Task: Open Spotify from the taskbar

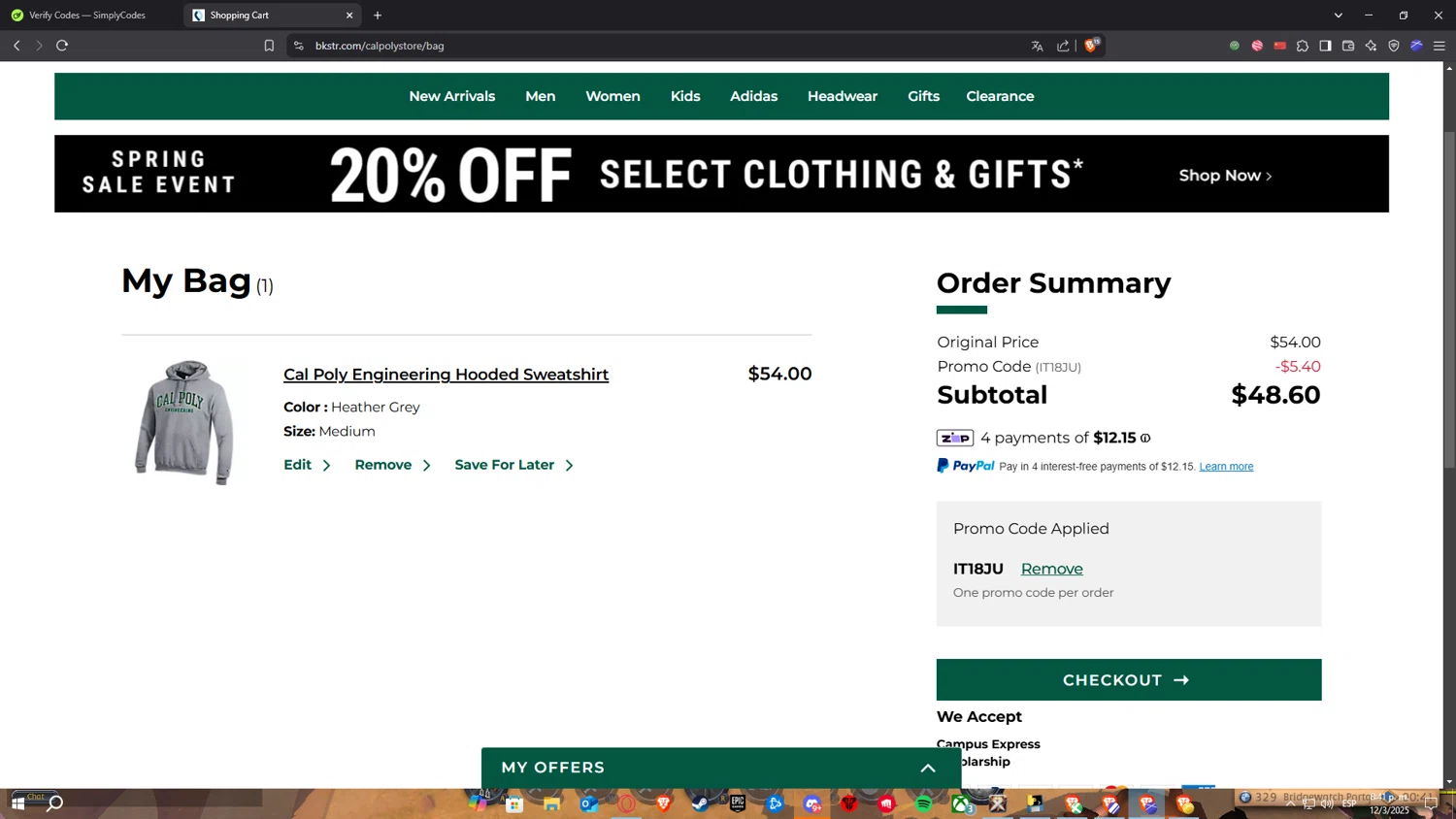Action: 923,803
